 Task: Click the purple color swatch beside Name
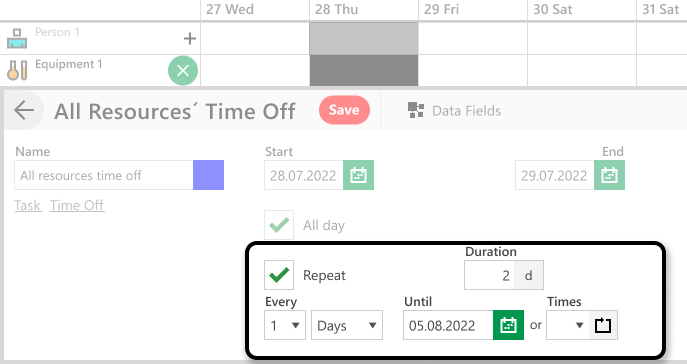[209, 175]
